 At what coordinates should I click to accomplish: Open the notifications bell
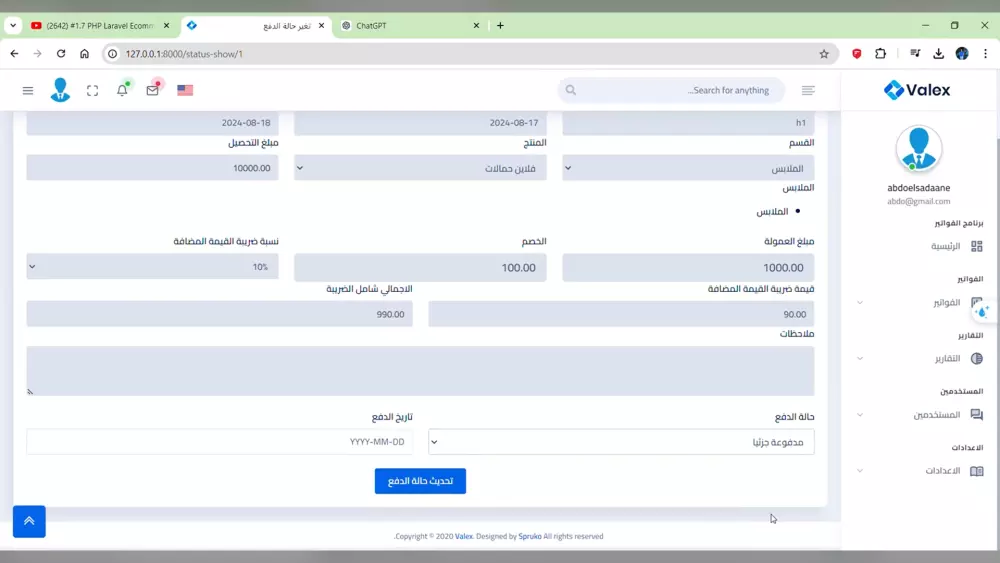pos(122,90)
